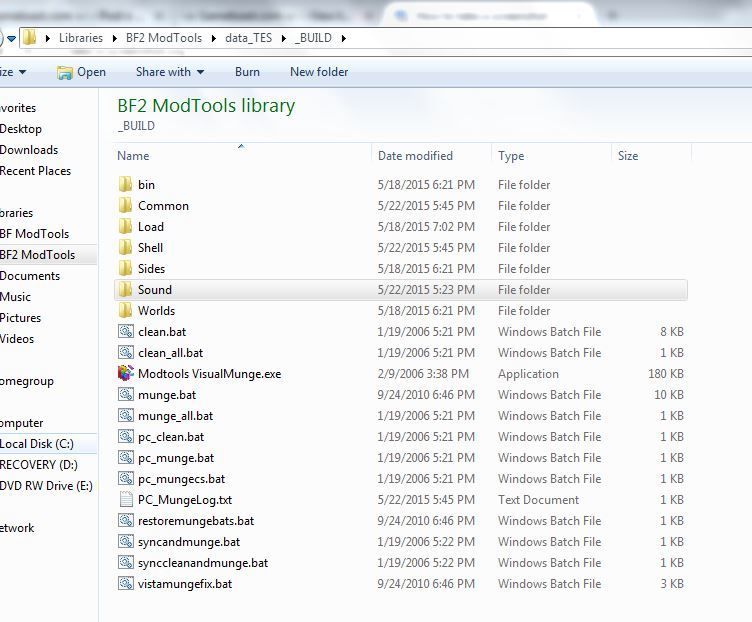Go to Libraries in the address bar

coord(81,38)
